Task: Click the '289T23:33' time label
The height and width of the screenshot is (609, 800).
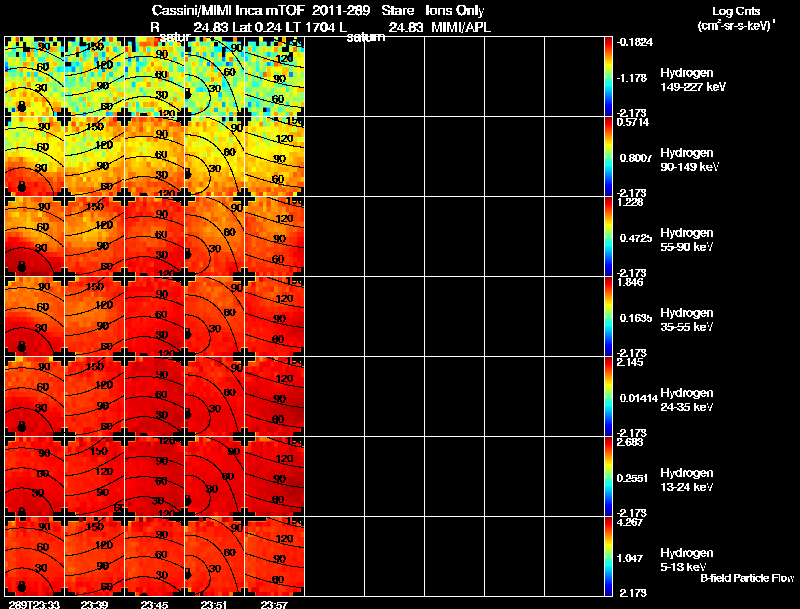Action: pyautogui.click(x=34, y=604)
